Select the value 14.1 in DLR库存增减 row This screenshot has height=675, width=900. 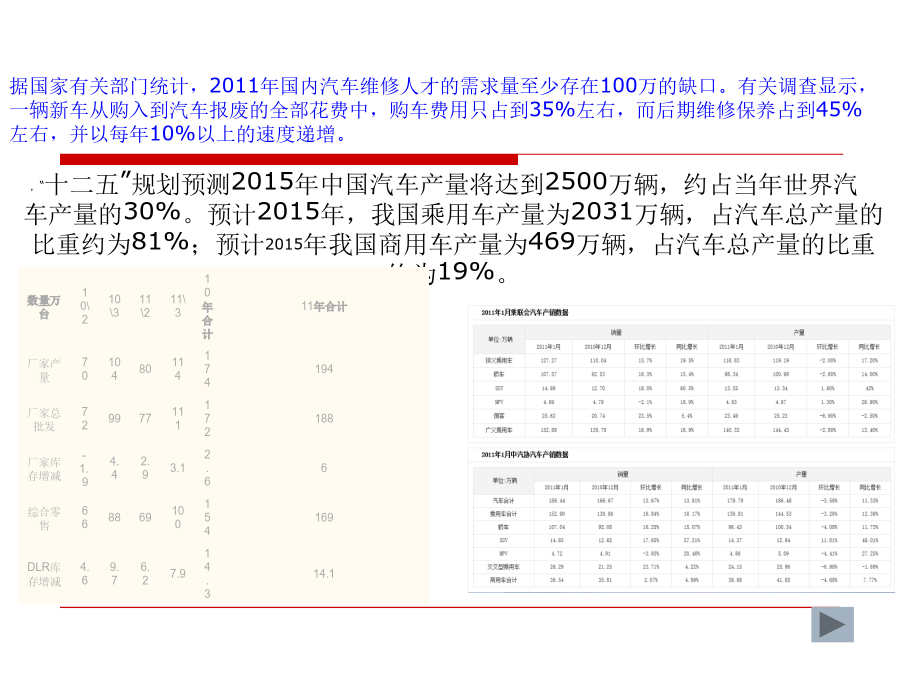click(324, 573)
